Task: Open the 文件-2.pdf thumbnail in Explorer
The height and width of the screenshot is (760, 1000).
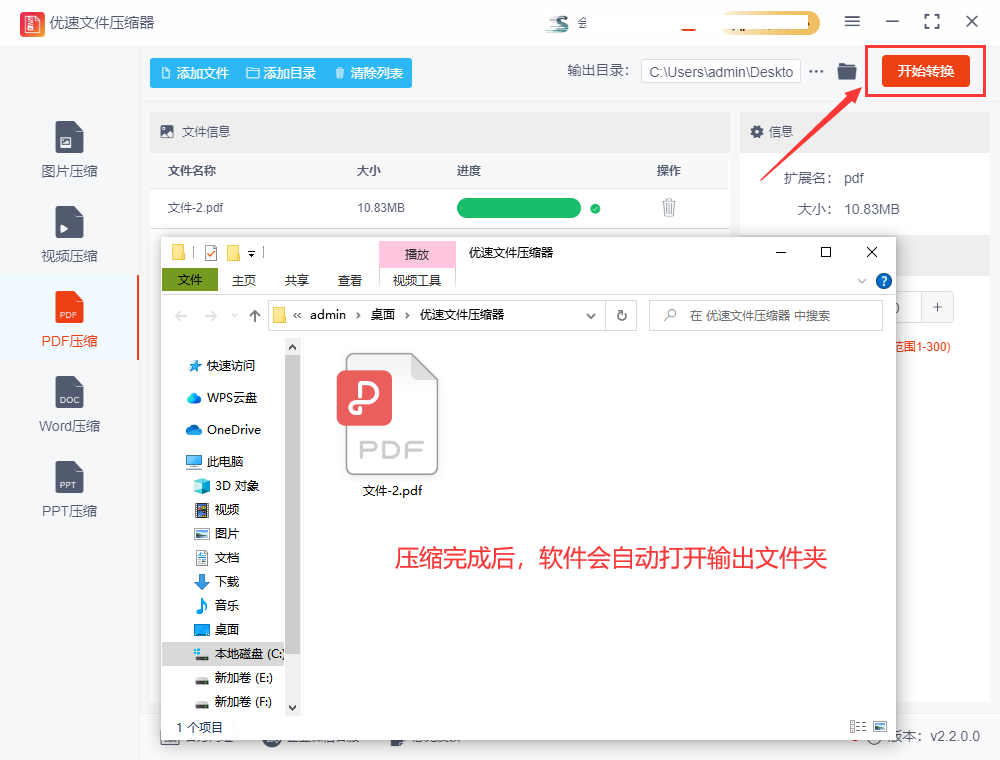Action: (x=390, y=413)
